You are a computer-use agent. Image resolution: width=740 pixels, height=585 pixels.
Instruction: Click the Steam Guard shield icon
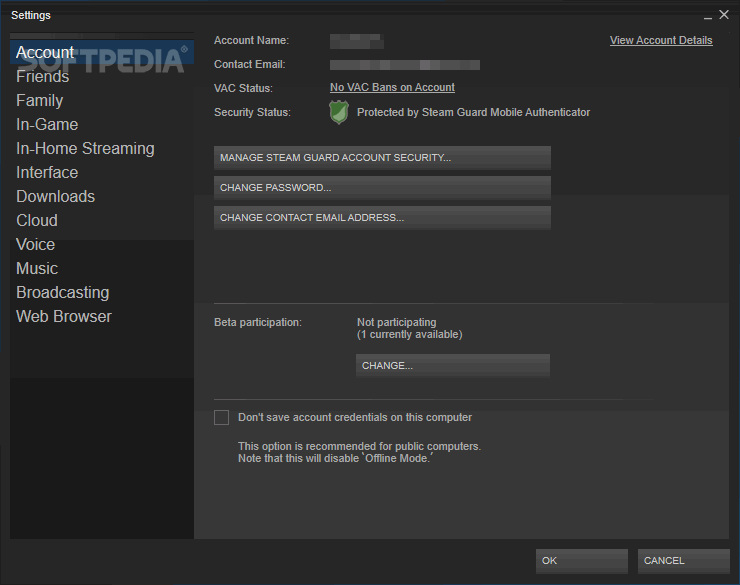339,112
